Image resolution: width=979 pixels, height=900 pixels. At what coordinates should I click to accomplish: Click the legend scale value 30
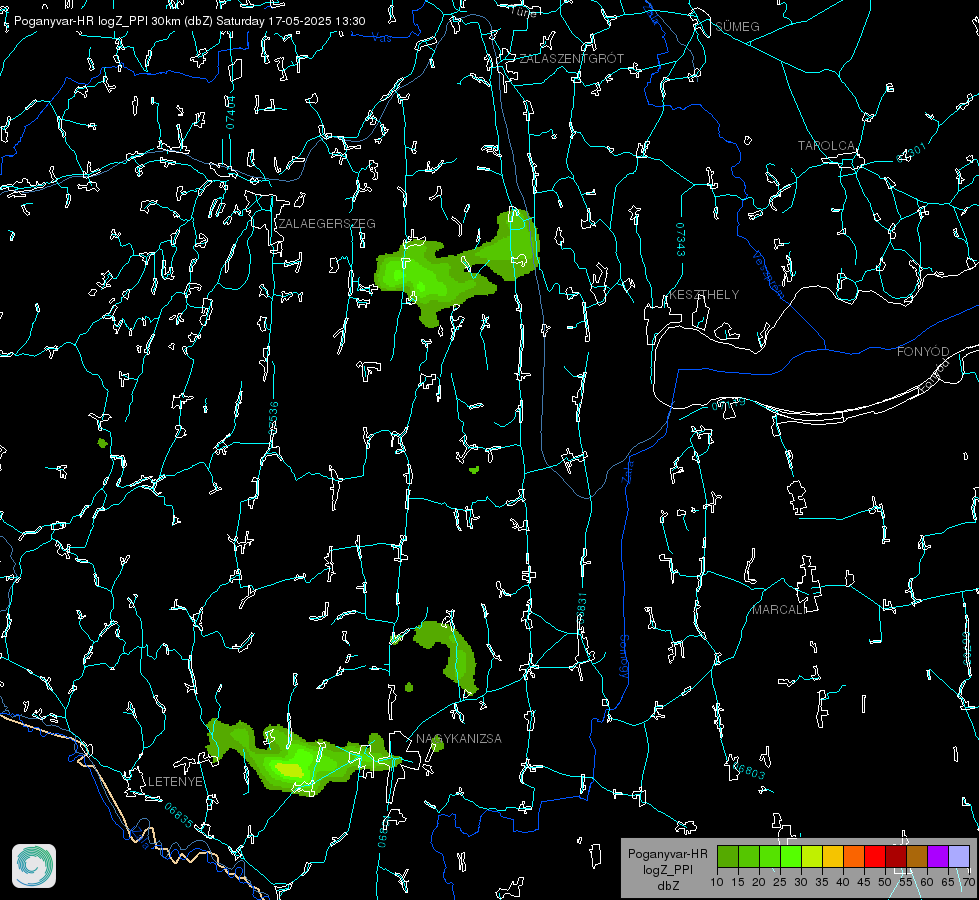click(801, 883)
